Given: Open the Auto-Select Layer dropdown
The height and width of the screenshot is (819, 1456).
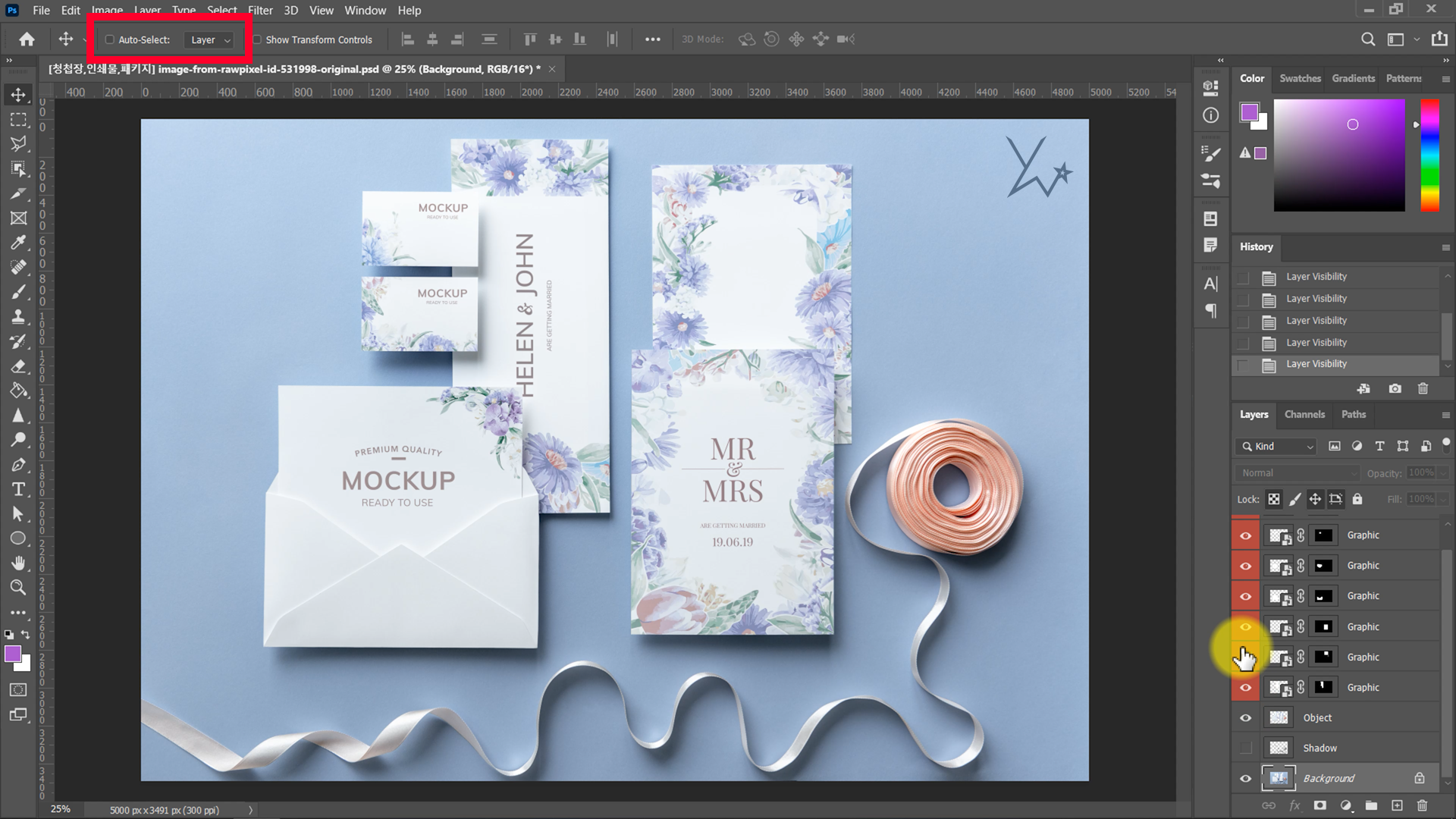Looking at the screenshot, I should coord(210,39).
